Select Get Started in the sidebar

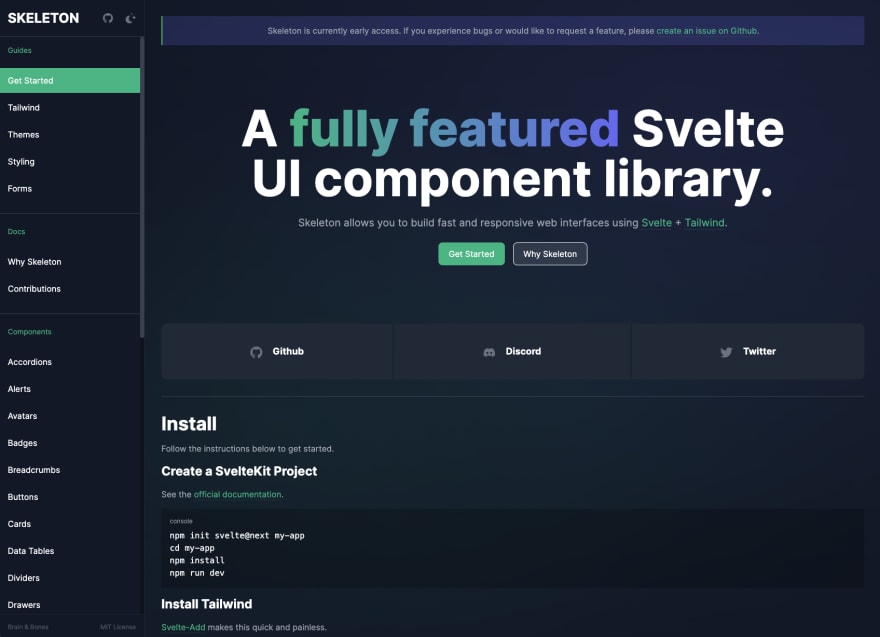70,80
